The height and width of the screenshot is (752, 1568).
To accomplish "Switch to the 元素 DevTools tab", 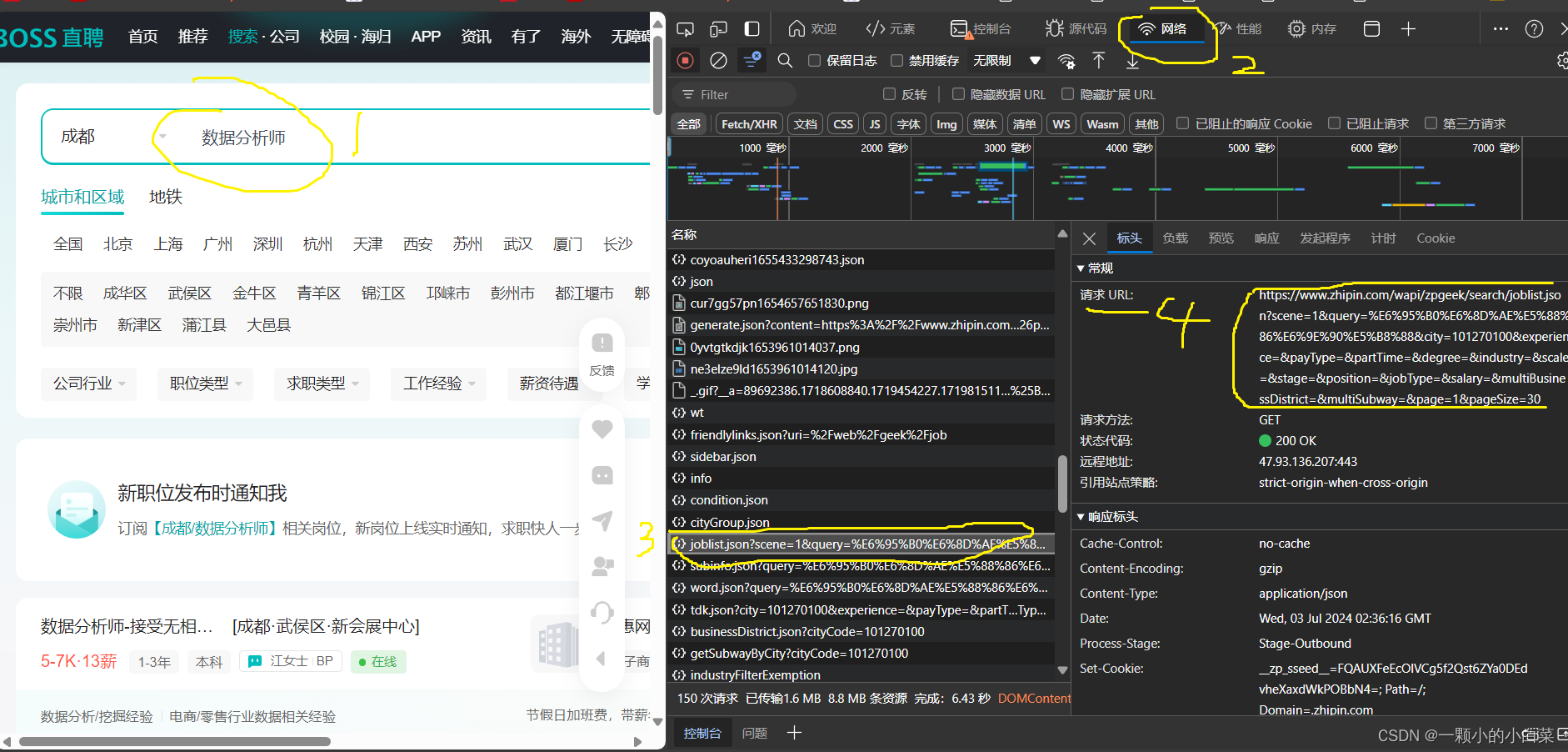I will coord(890,29).
